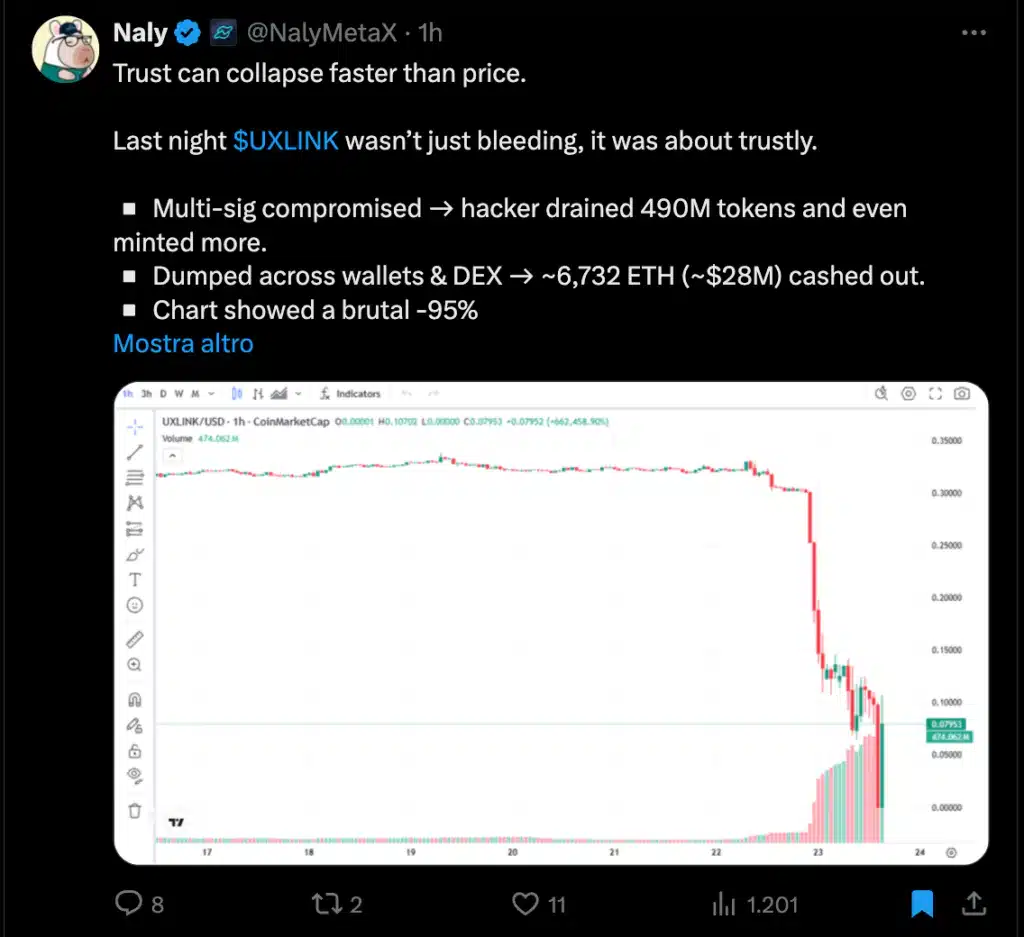Screen dimensions: 1024x937
Task: Click "Mostra altro" to expand tweet
Action: (183, 343)
